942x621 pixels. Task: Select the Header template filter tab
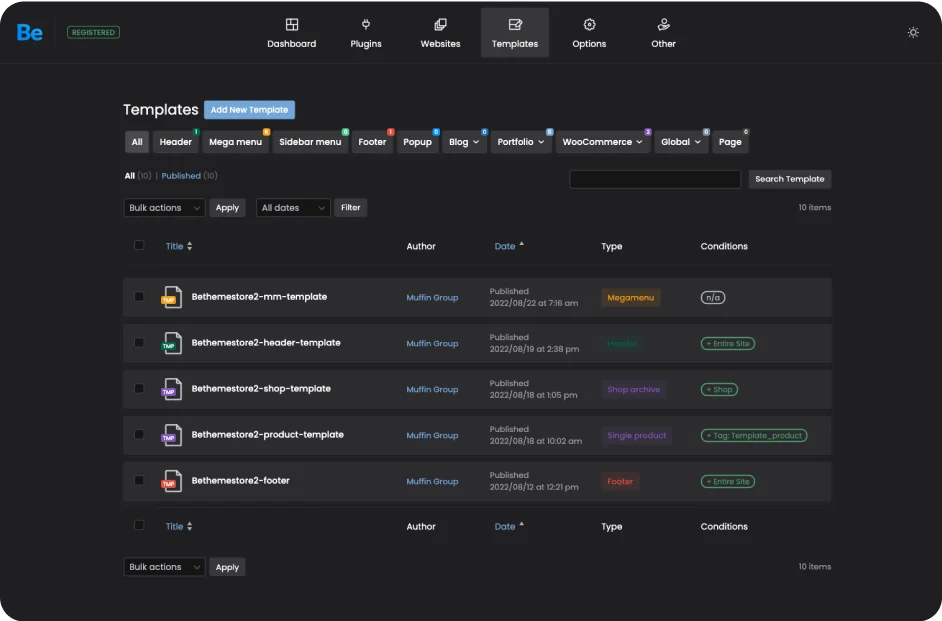(176, 142)
